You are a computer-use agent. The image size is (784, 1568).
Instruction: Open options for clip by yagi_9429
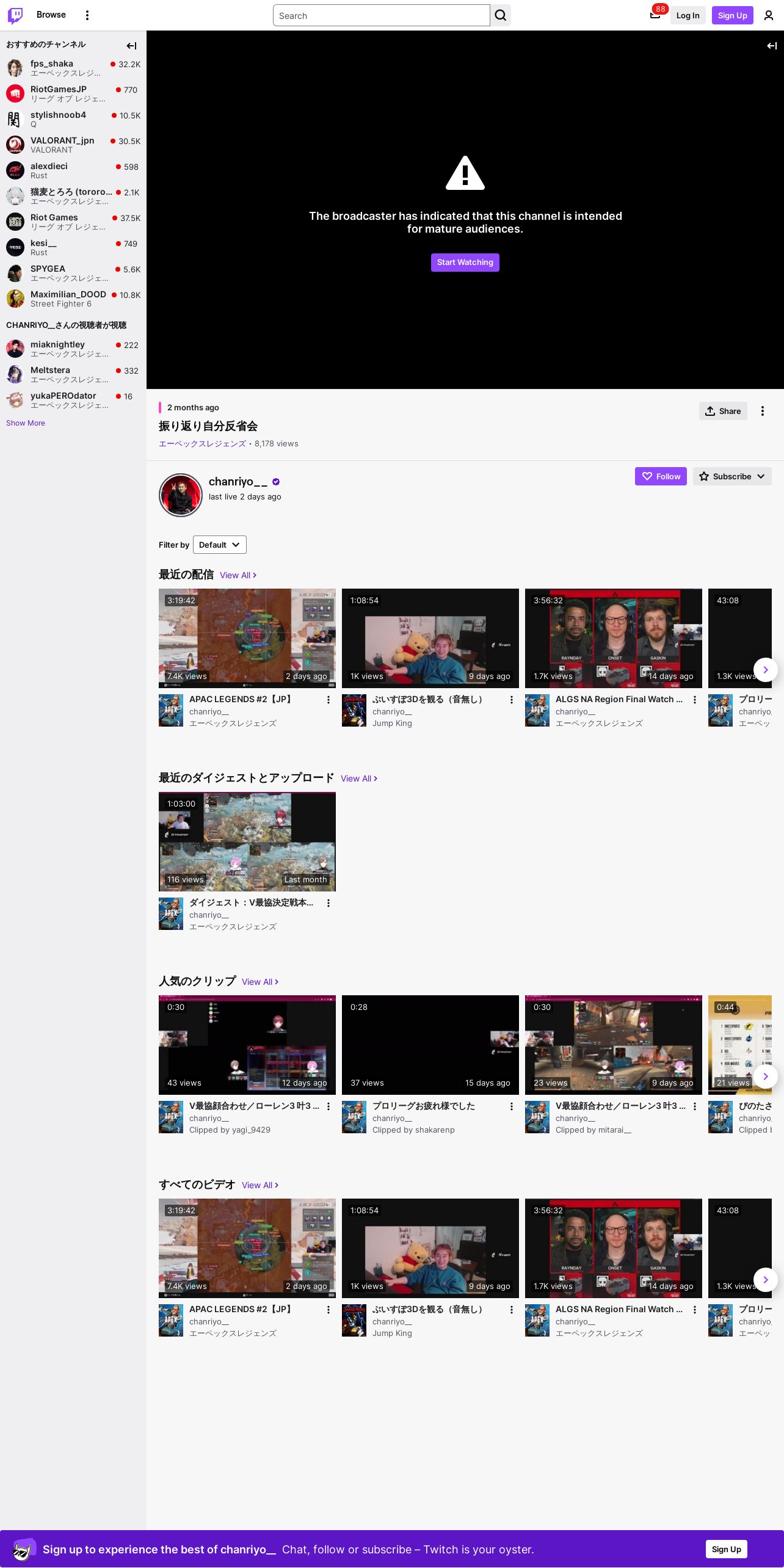pos(328,1106)
